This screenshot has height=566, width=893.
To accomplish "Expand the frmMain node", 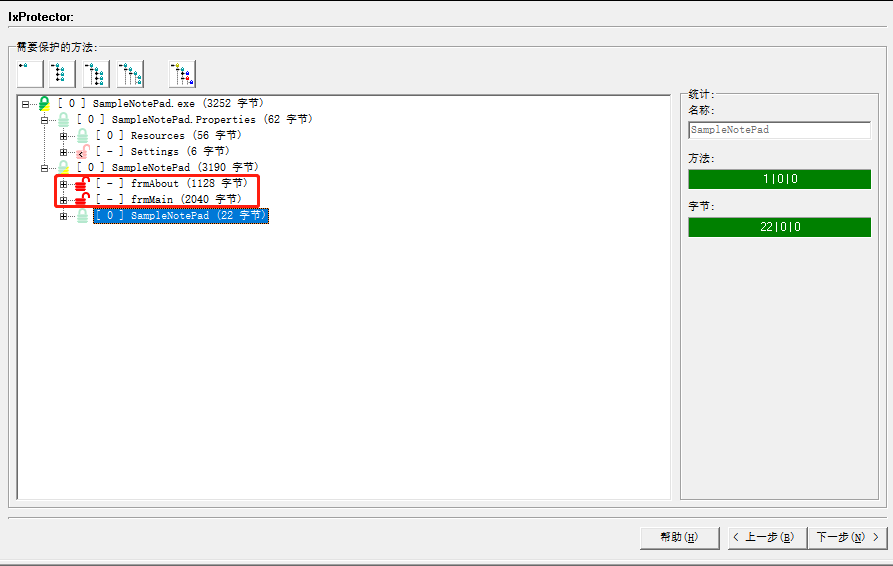I will [63, 200].
